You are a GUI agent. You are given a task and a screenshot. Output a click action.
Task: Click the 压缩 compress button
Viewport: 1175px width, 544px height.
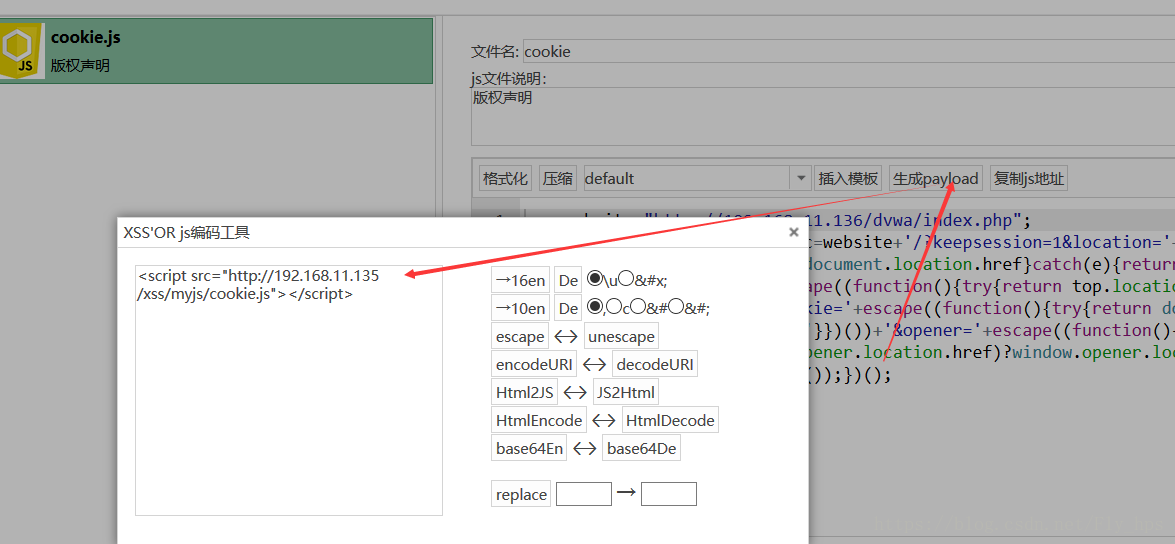tap(558, 178)
